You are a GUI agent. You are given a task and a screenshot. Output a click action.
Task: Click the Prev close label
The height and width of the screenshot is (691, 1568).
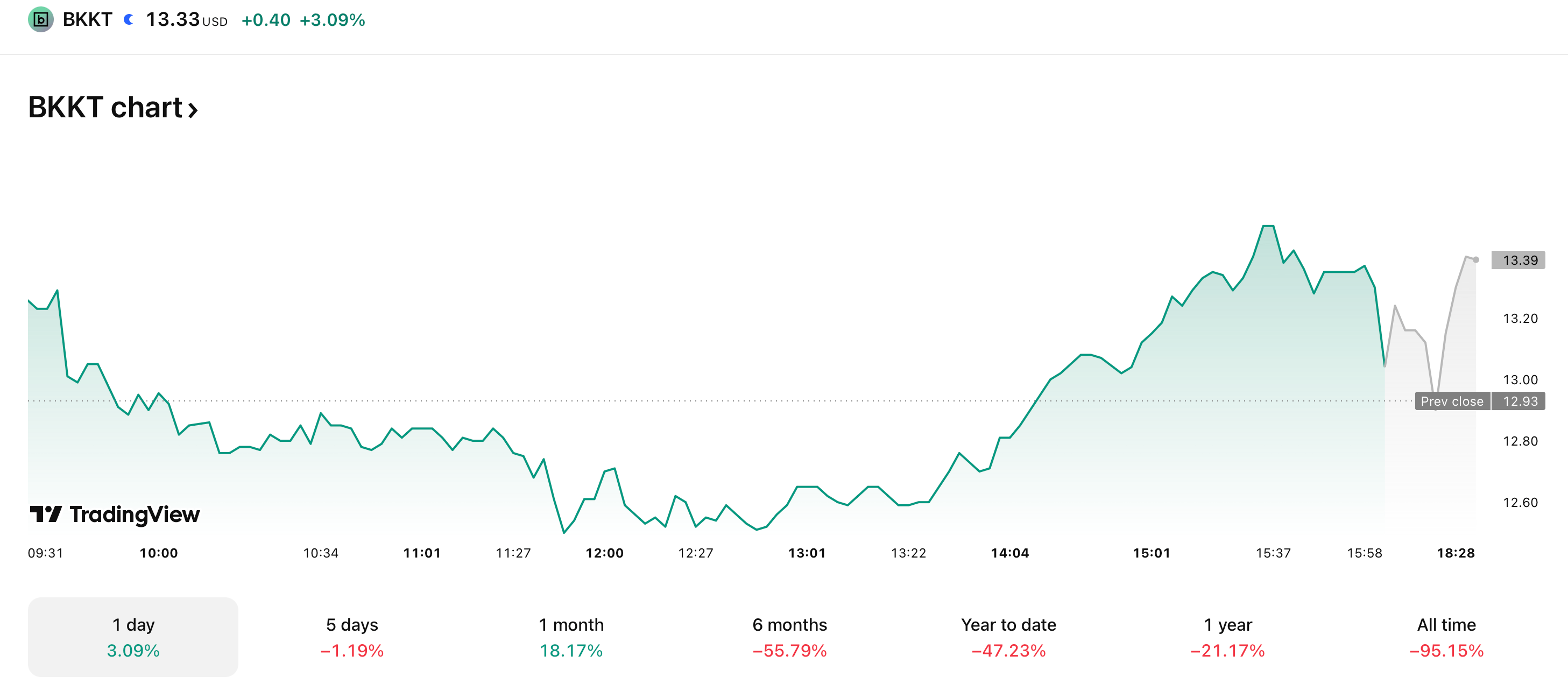click(x=1452, y=401)
